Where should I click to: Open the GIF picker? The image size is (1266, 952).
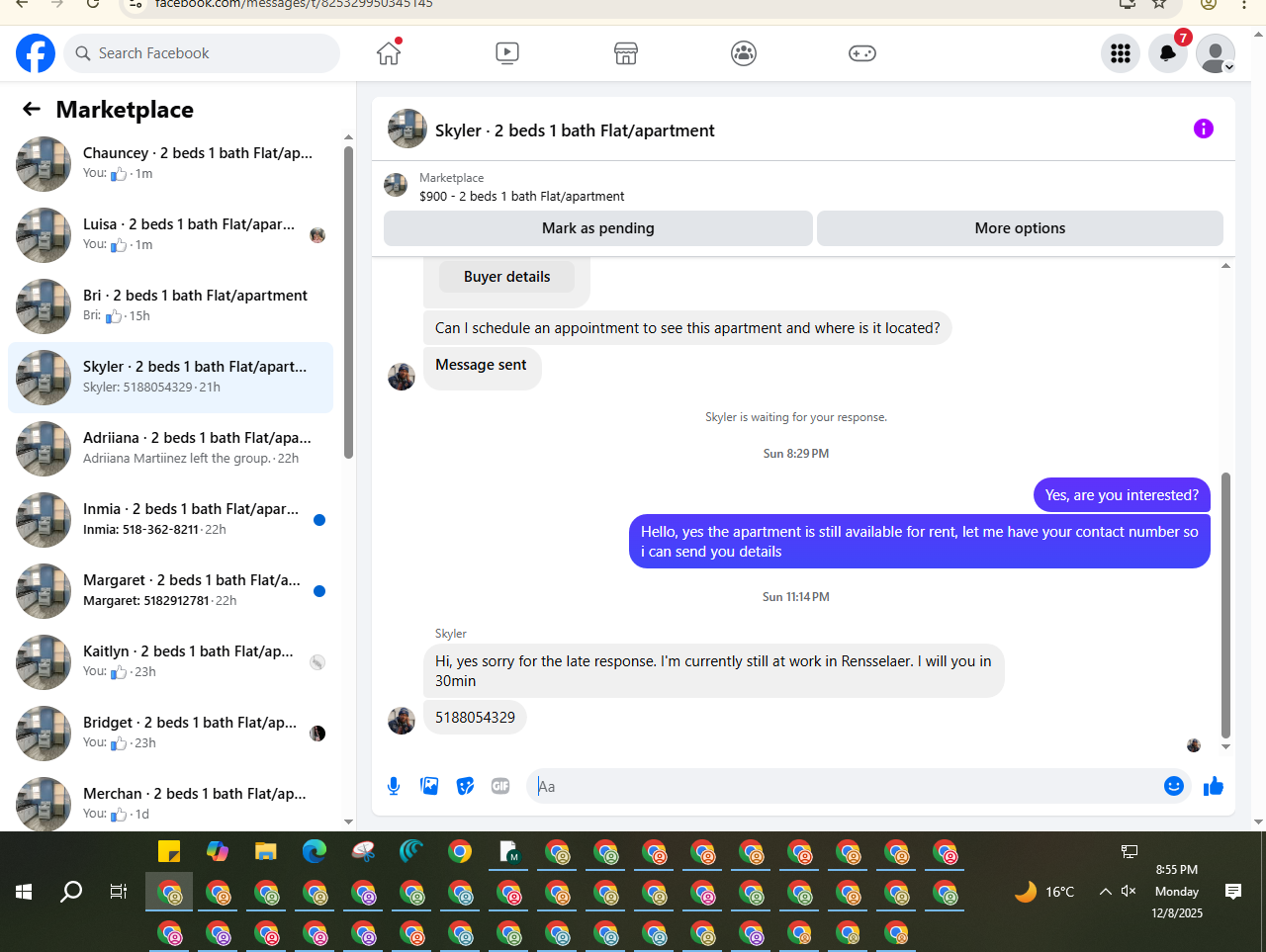(500, 786)
